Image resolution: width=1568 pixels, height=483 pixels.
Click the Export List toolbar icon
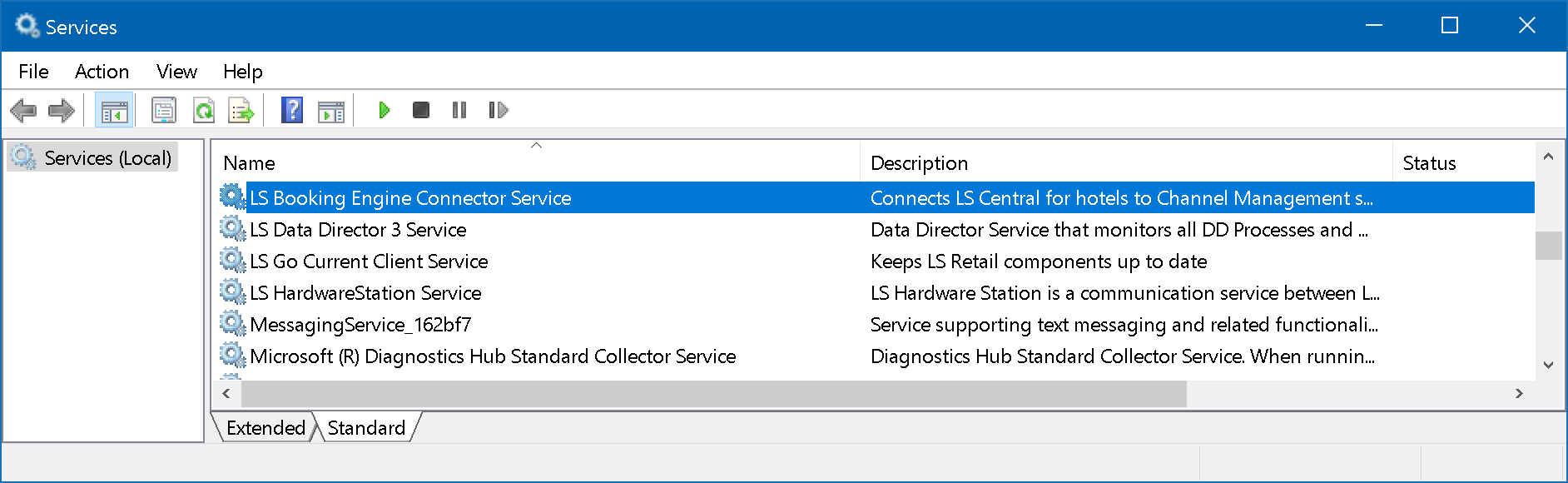[241, 110]
